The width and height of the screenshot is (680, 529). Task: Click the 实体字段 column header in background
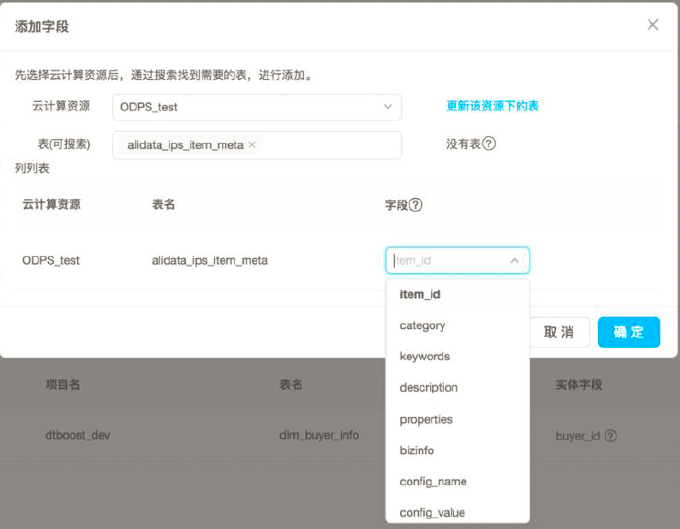tap(579, 385)
